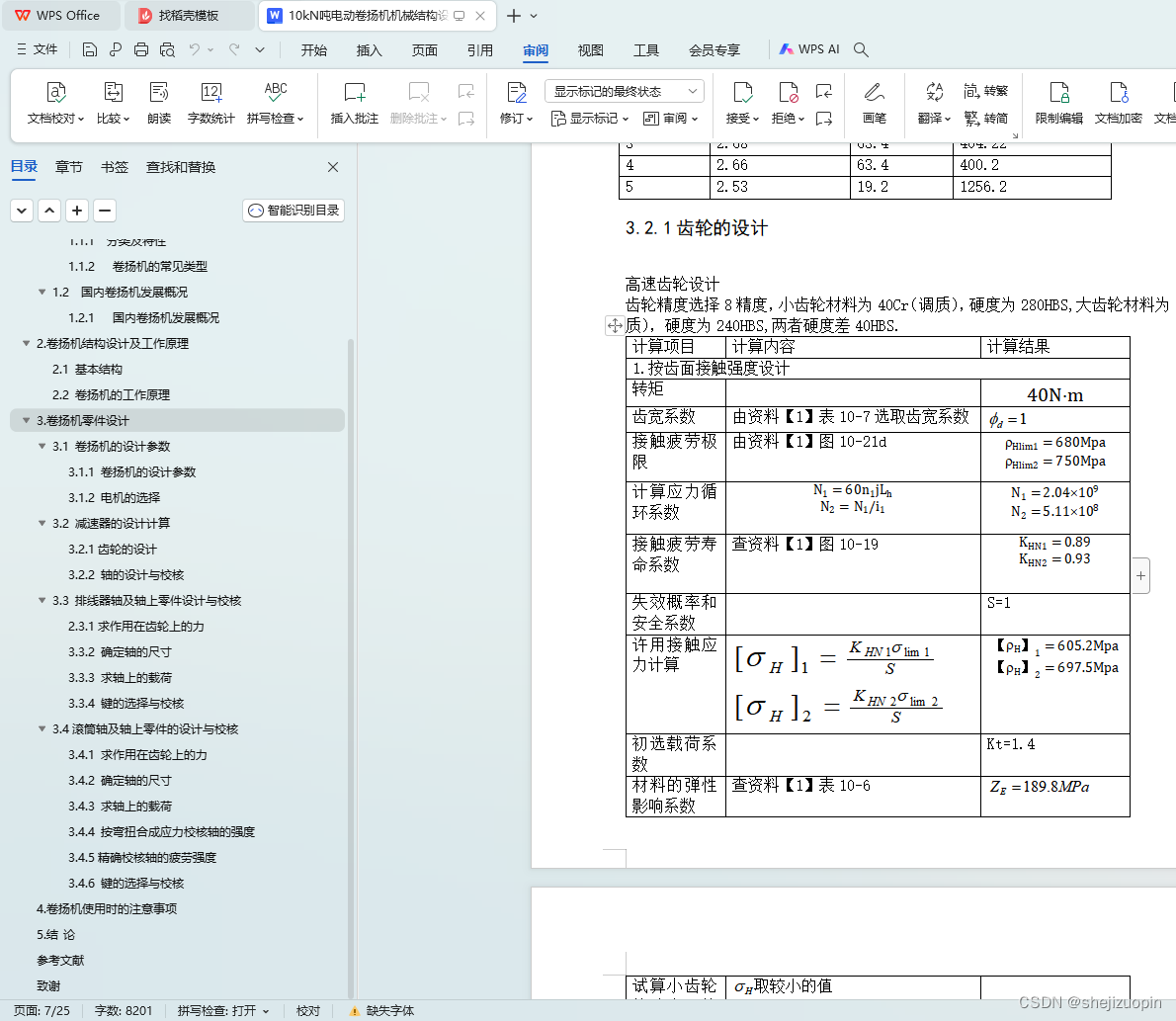This screenshot has height=1021, width=1176.
Task: Click the Redo arrow icon
Action: coord(235,49)
